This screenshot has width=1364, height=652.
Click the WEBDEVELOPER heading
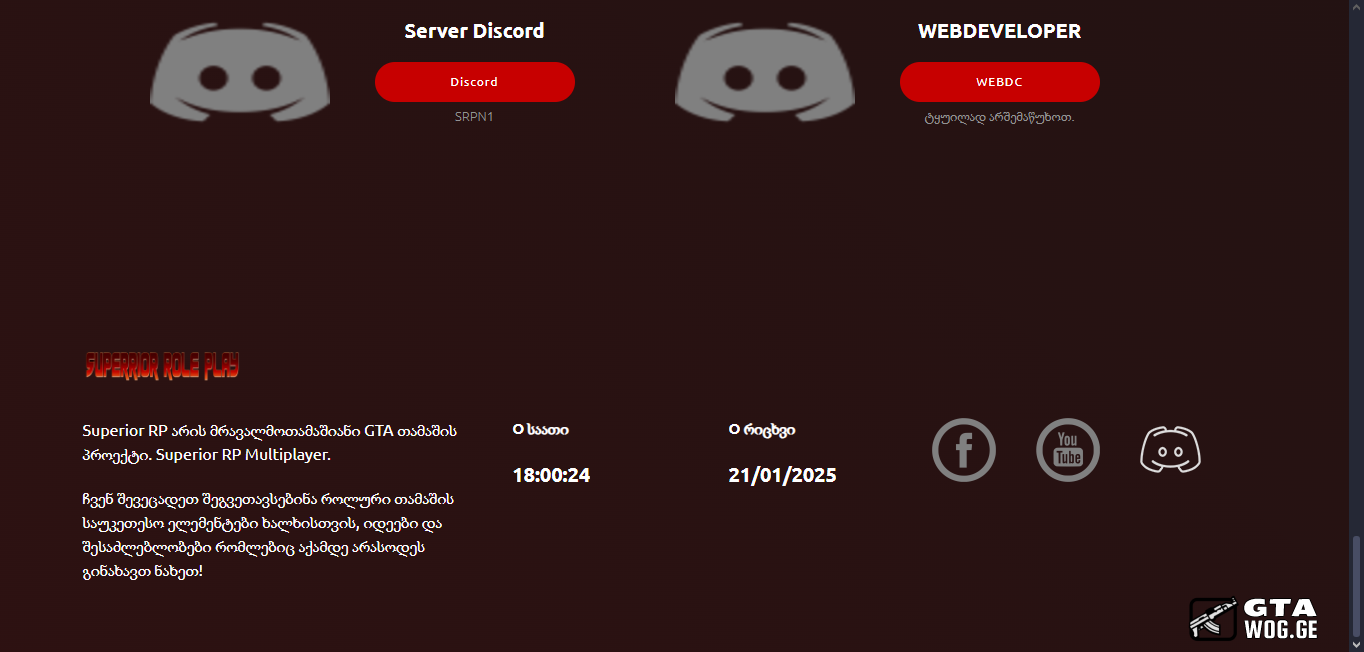(x=999, y=31)
